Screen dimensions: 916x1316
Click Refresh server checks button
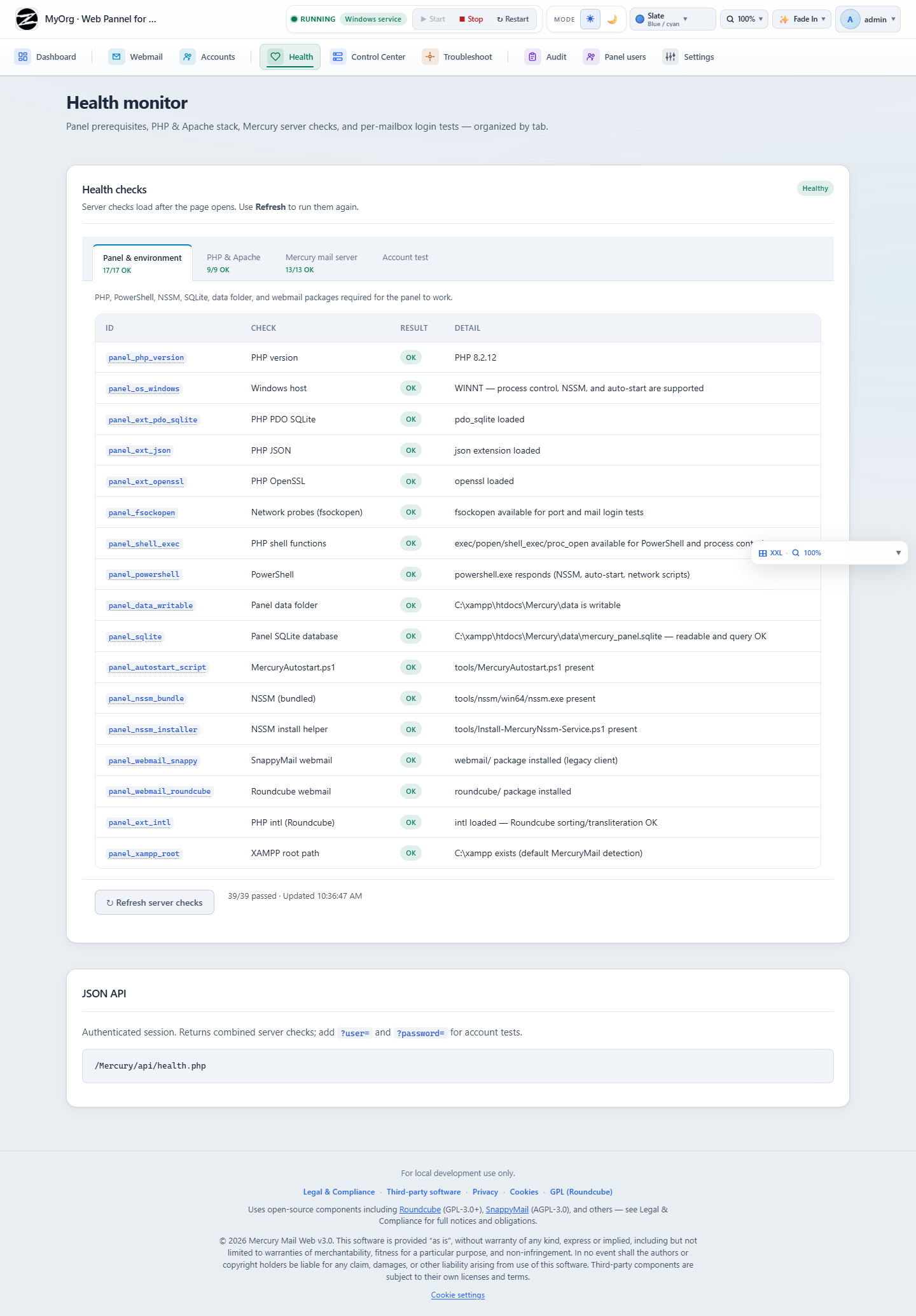click(x=155, y=903)
